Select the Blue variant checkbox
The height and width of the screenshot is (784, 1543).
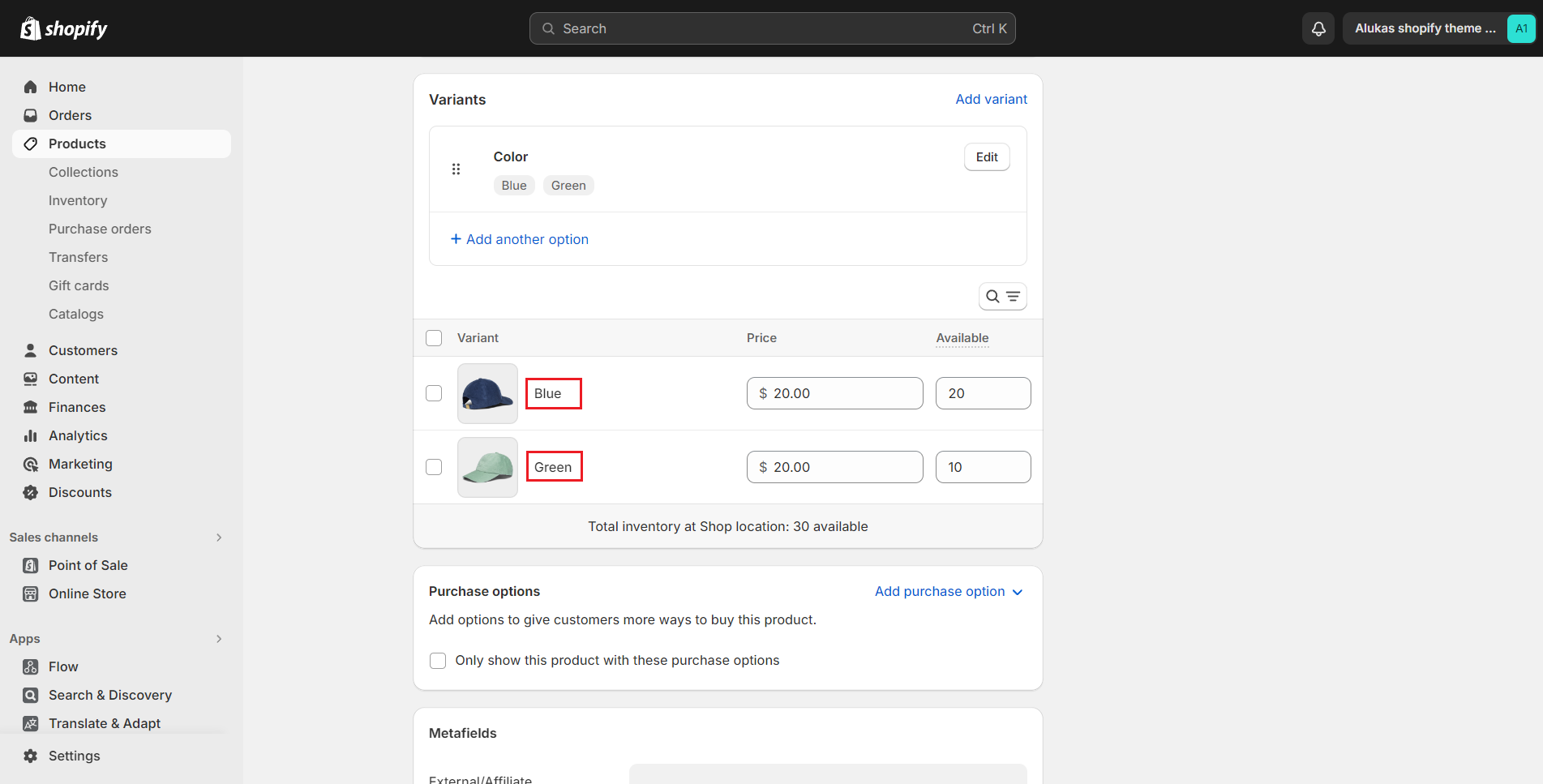click(434, 393)
